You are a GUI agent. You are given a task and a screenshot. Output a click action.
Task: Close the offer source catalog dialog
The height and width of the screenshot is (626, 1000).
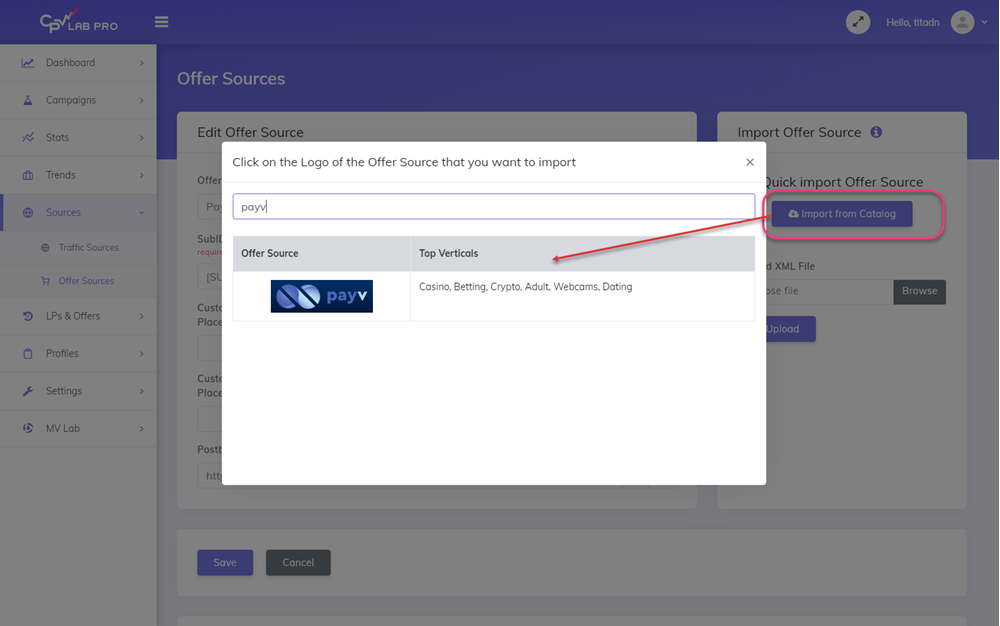point(750,163)
